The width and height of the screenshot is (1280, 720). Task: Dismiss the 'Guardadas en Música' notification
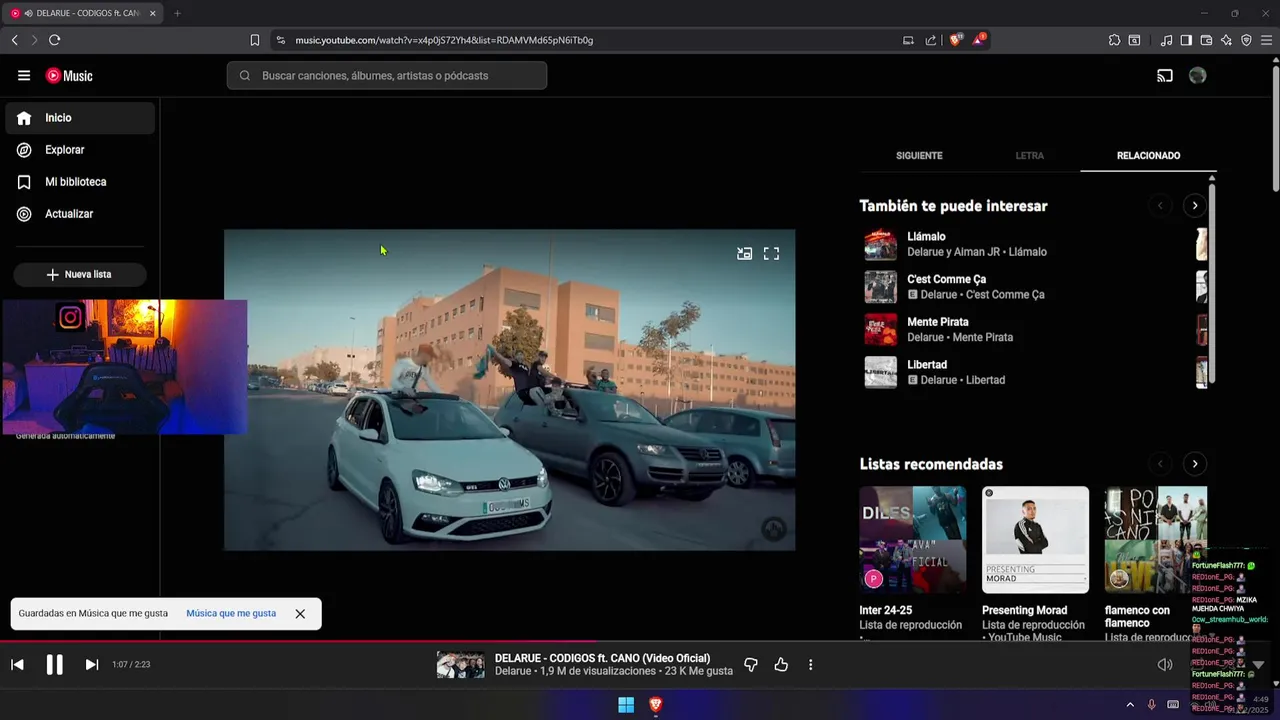tap(300, 614)
